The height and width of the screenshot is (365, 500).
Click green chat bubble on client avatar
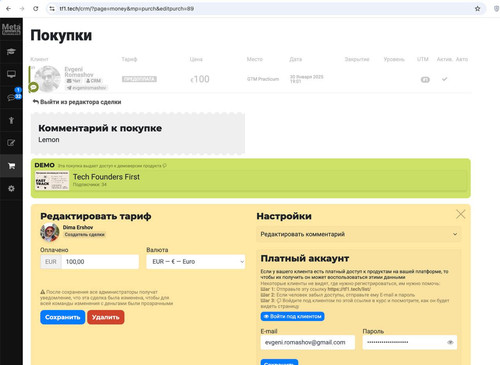coord(33,87)
